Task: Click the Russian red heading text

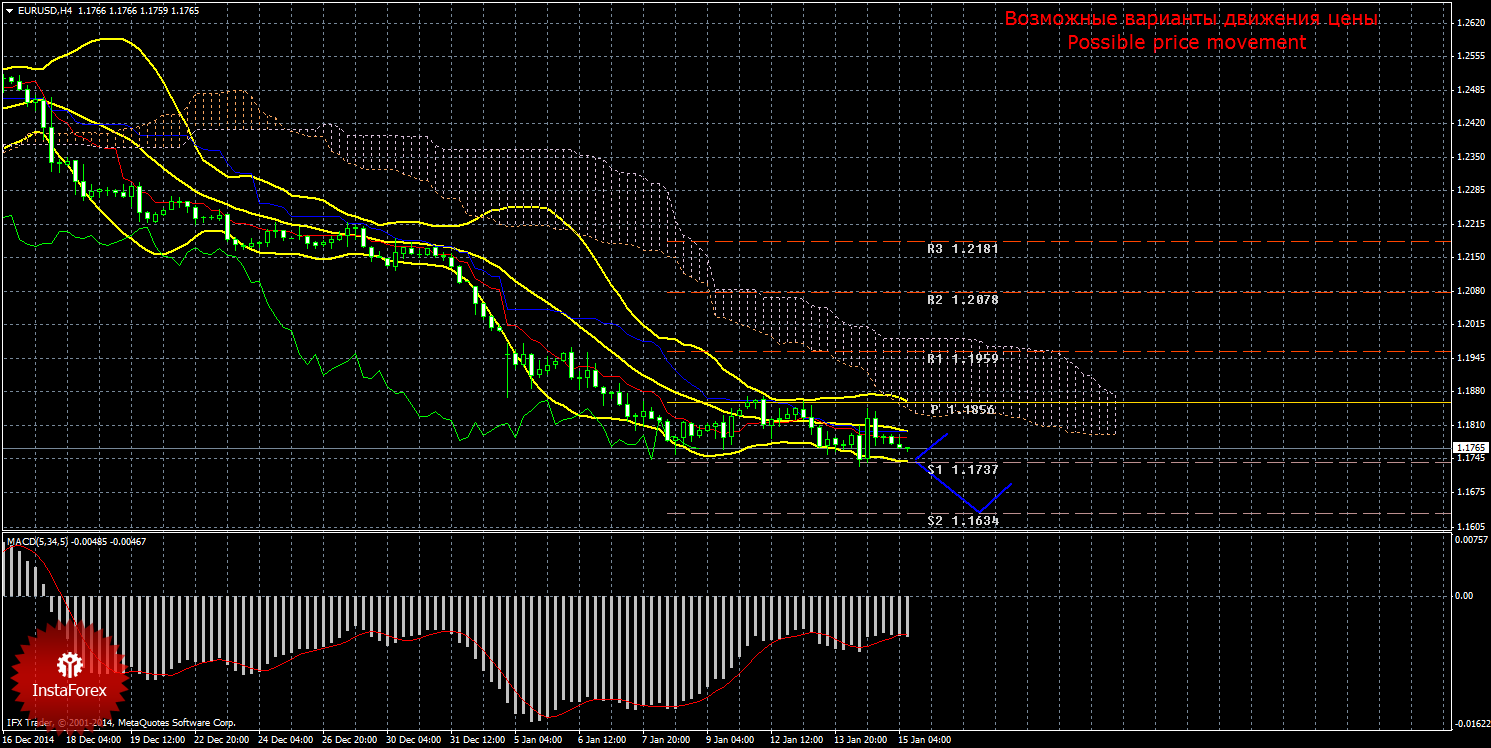Action: click(1190, 19)
